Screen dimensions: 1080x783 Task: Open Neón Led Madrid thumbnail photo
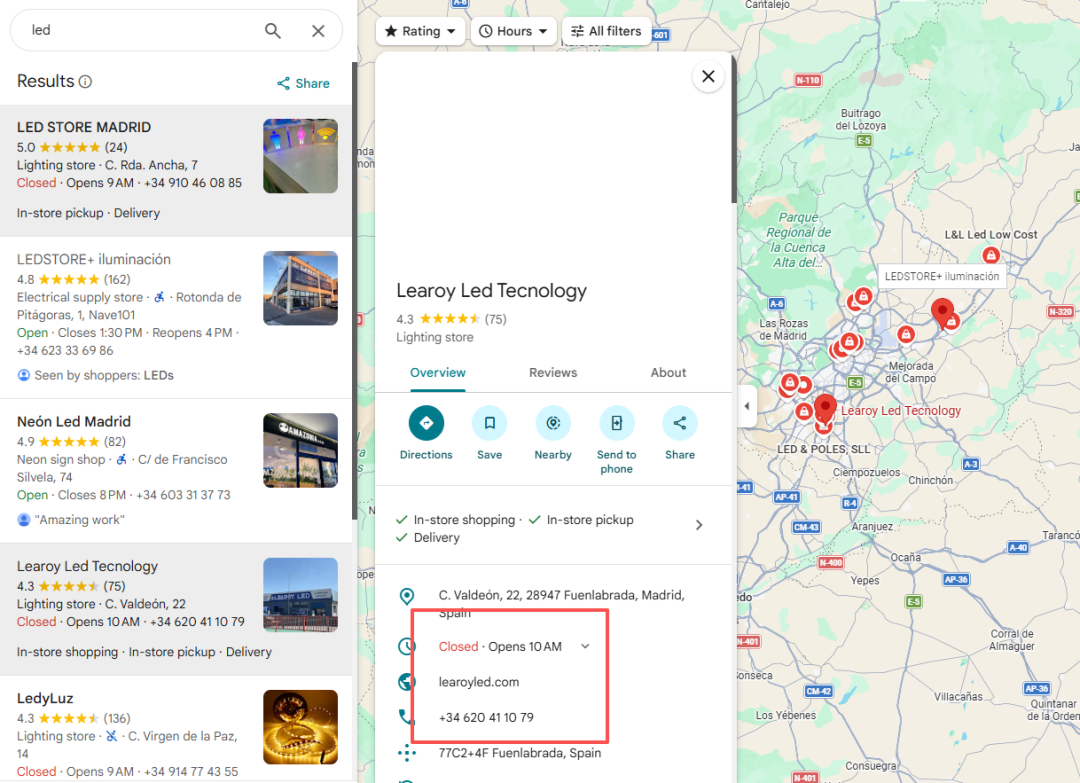point(300,450)
